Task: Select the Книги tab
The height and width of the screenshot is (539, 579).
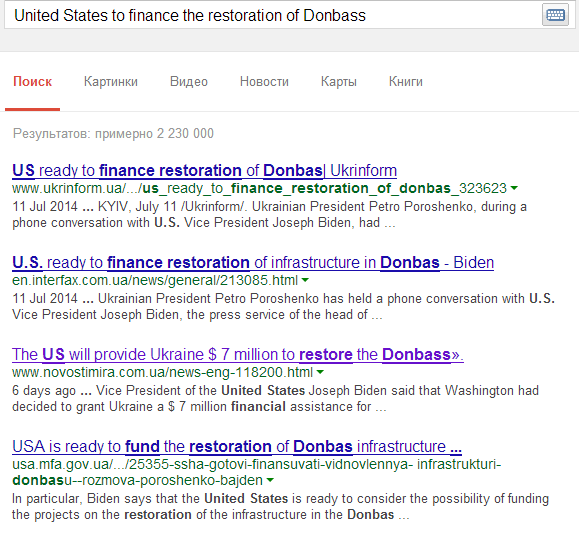Action: (405, 81)
